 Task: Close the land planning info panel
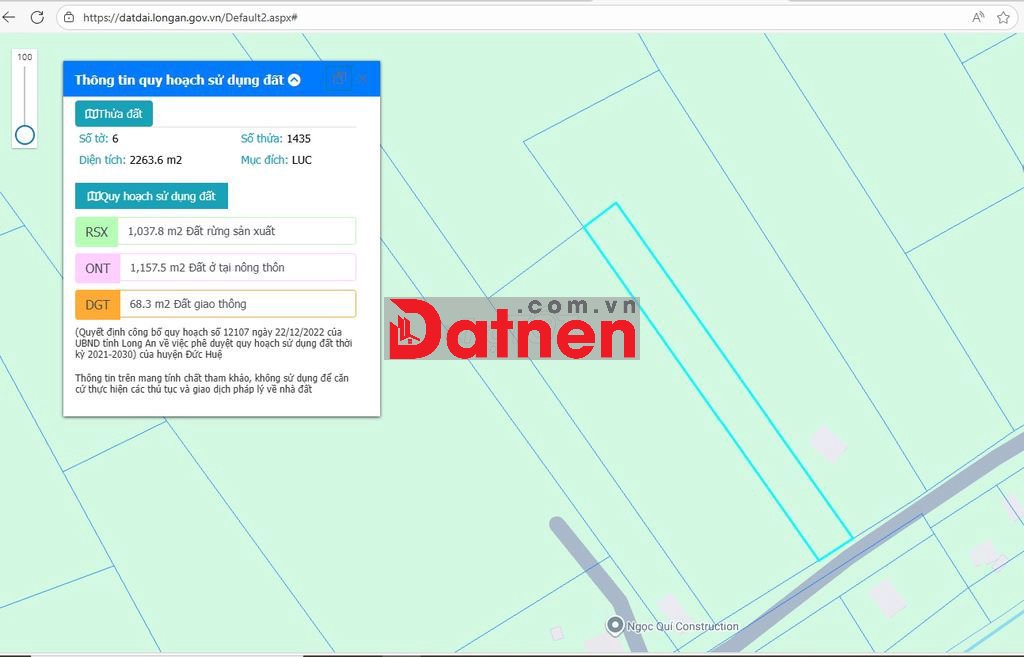click(363, 78)
